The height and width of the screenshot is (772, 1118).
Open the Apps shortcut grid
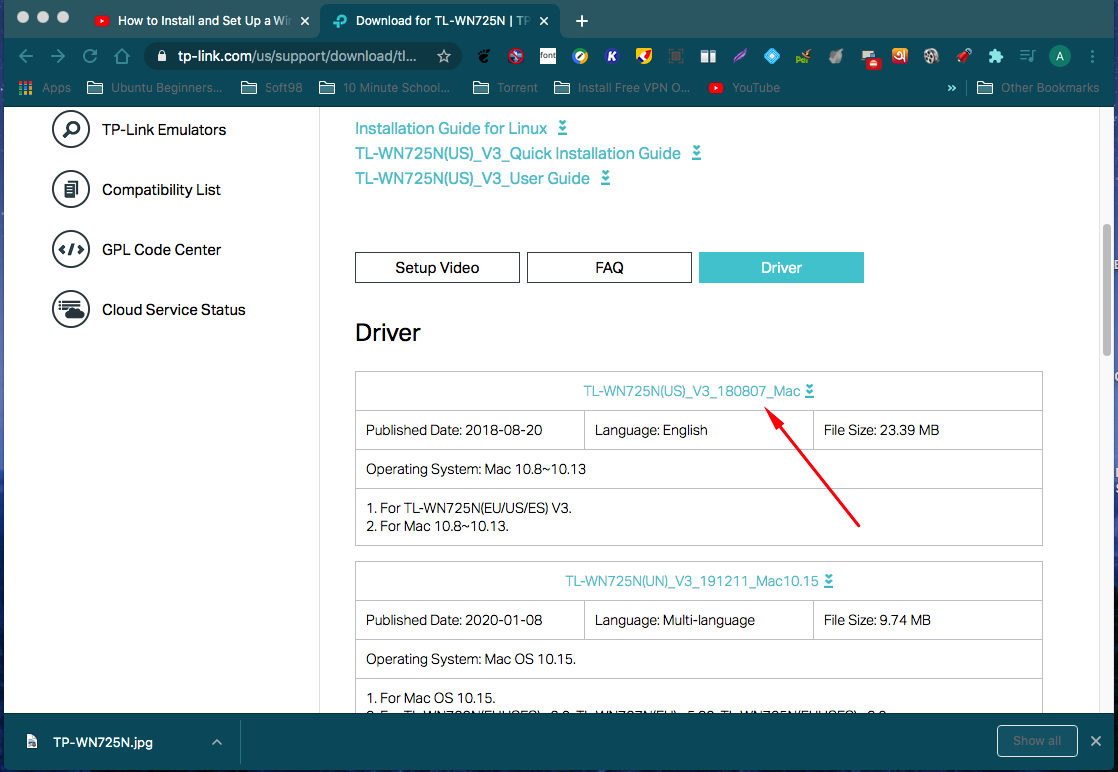pos(44,88)
